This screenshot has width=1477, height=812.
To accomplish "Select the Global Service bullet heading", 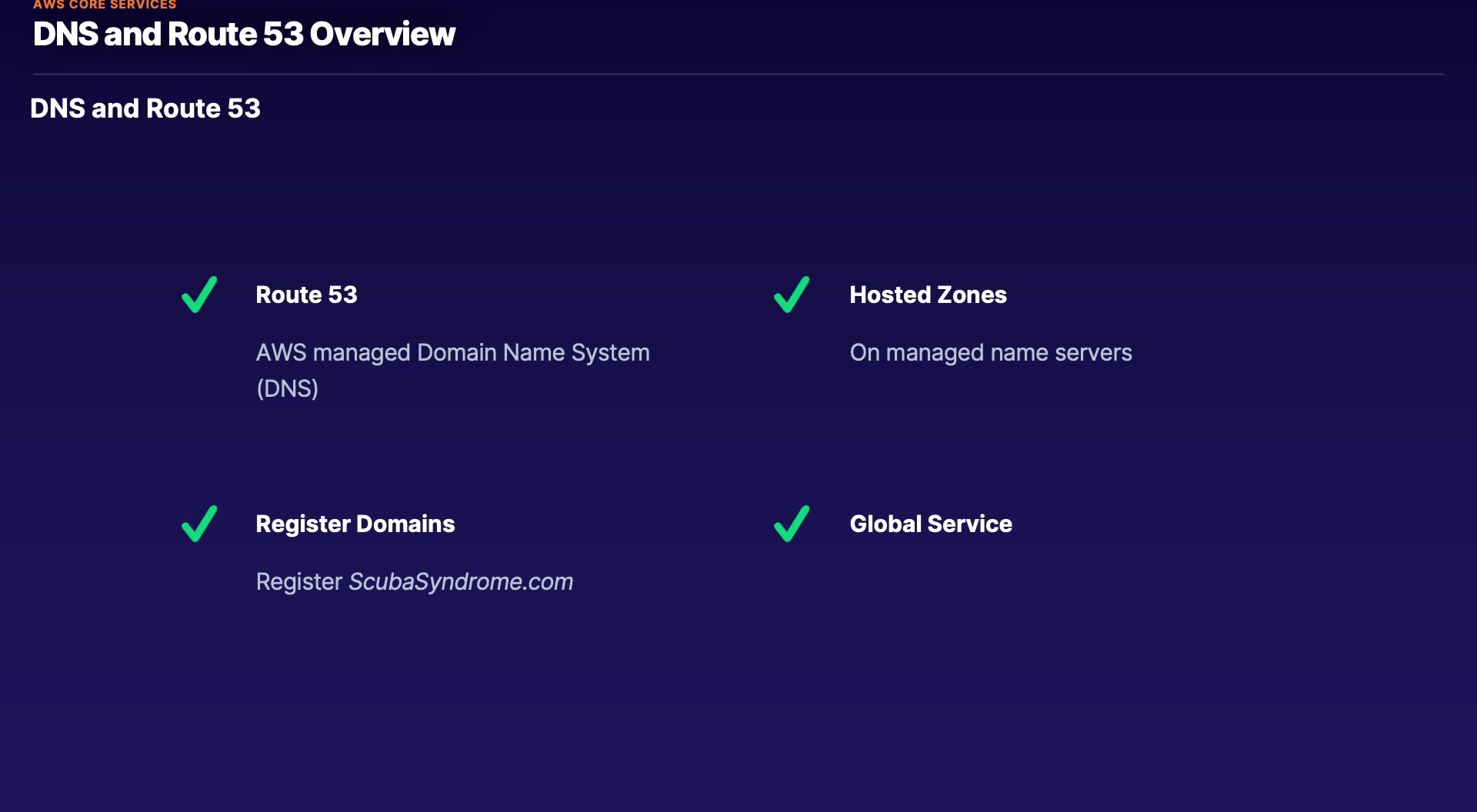I will click(931, 524).
